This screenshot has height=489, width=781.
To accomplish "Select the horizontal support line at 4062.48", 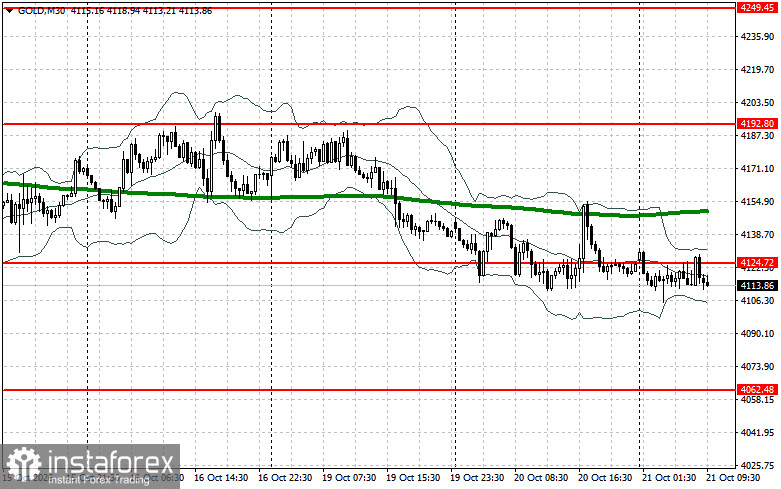I will [x=369, y=390].
